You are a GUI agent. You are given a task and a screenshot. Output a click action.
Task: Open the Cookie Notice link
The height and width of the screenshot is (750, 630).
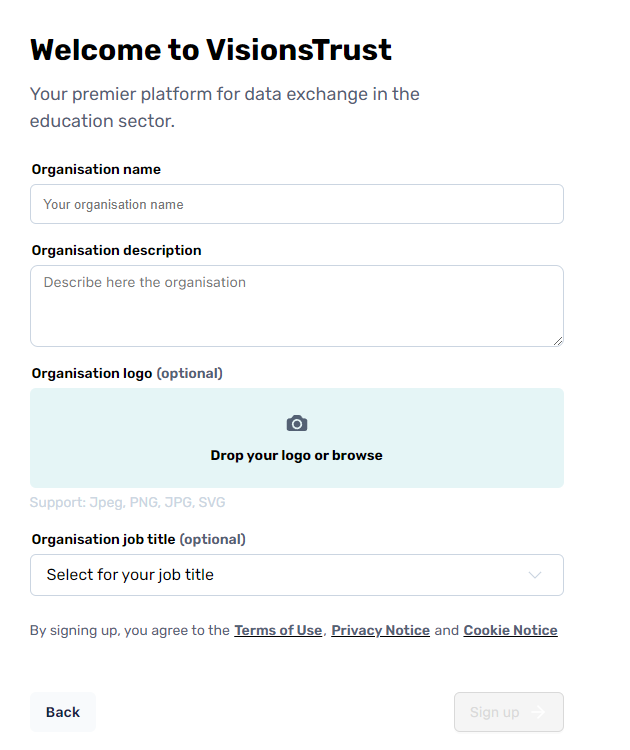[x=510, y=630]
